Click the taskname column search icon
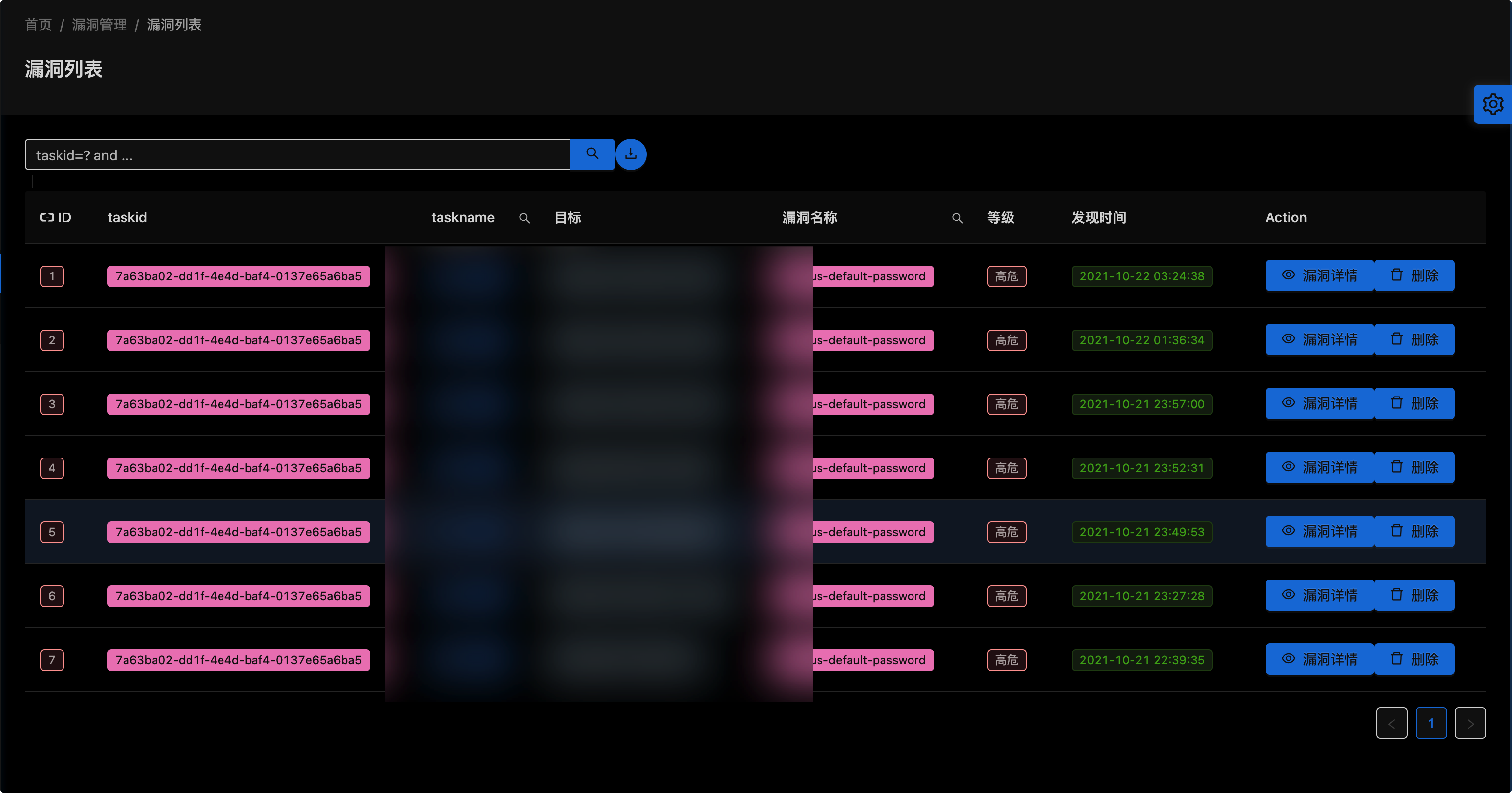This screenshot has width=1512, height=793. point(524,218)
